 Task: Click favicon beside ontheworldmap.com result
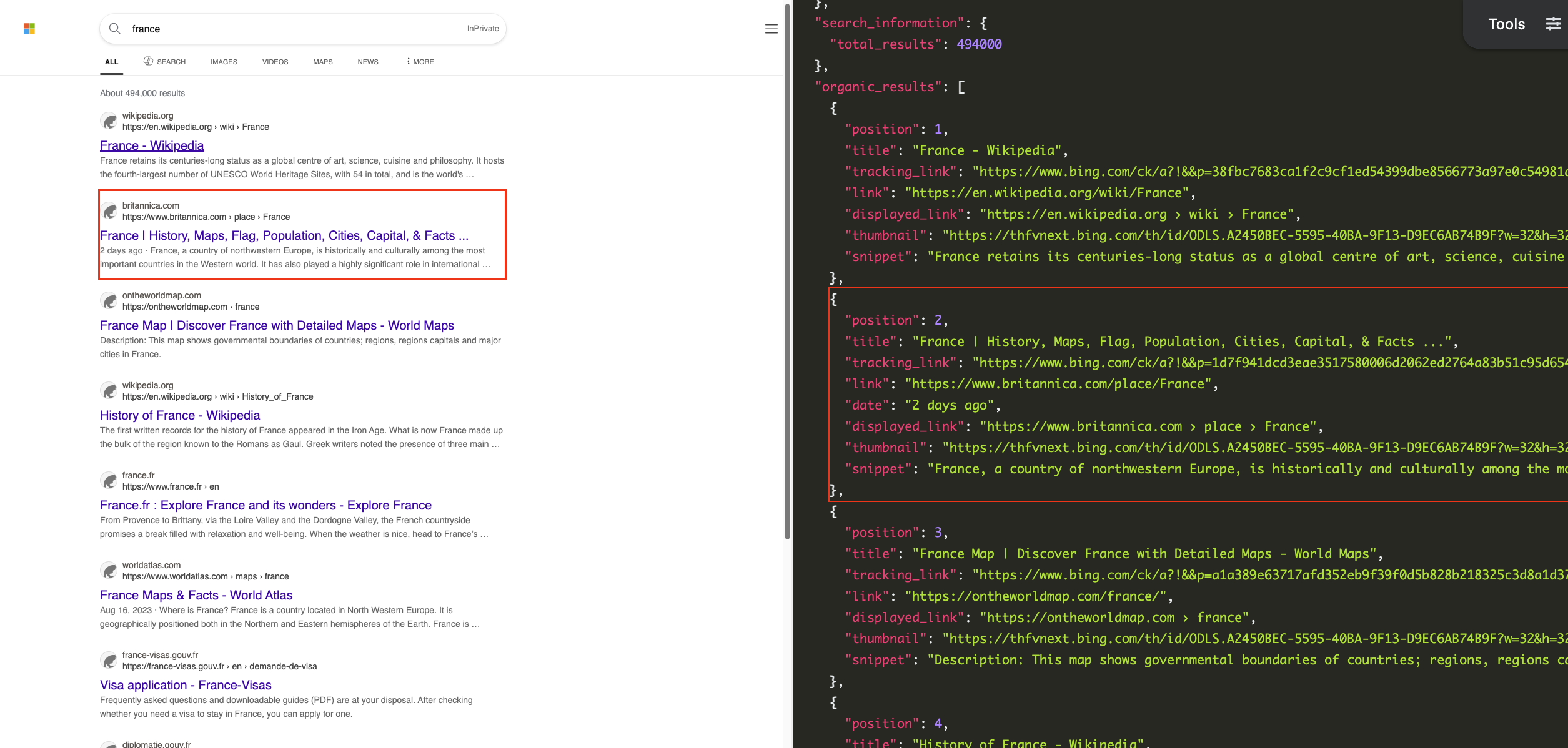pos(109,301)
